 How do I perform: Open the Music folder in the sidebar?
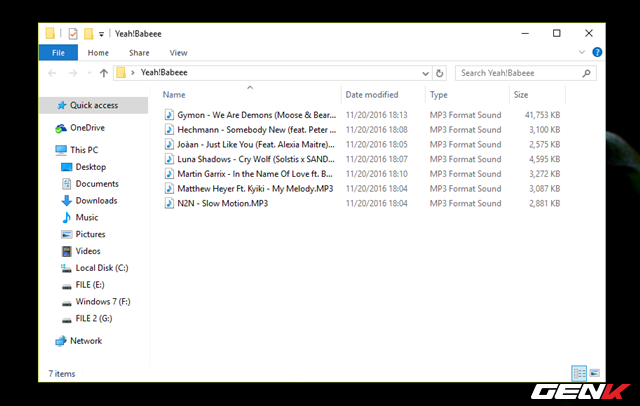click(87, 217)
